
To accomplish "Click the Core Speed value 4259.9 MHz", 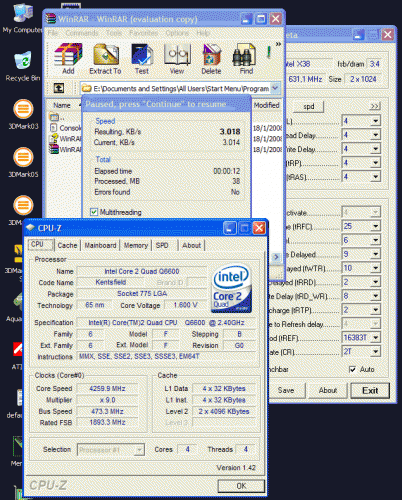I will 107,388.
